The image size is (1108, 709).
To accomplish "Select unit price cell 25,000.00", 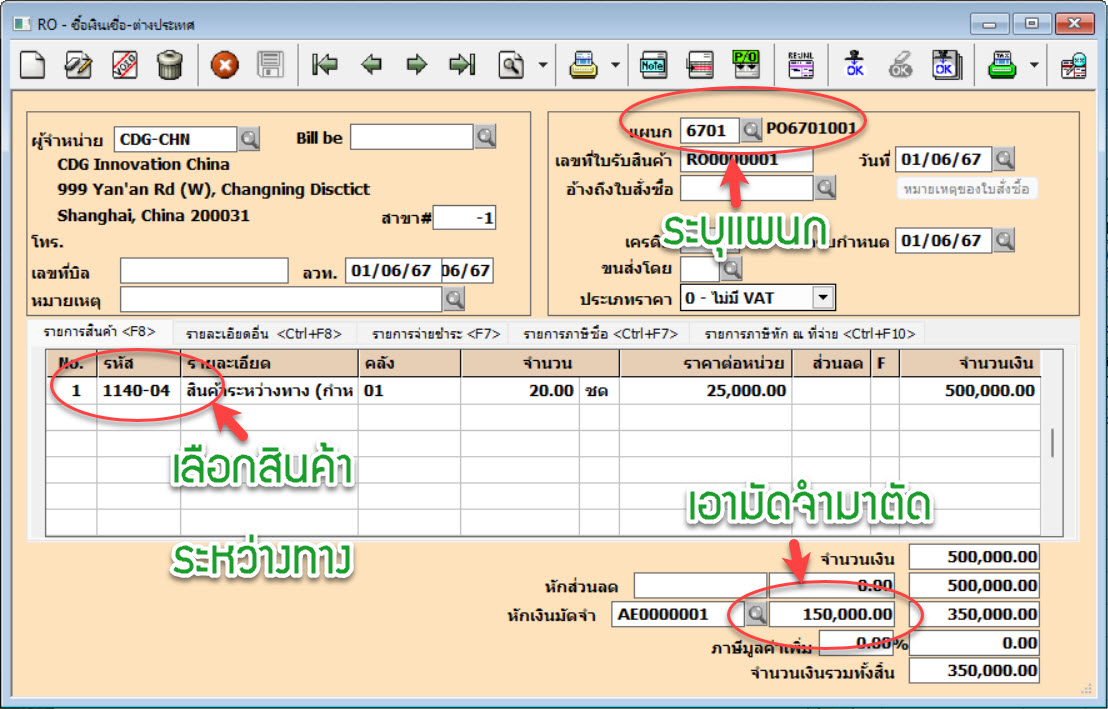I will (x=705, y=390).
